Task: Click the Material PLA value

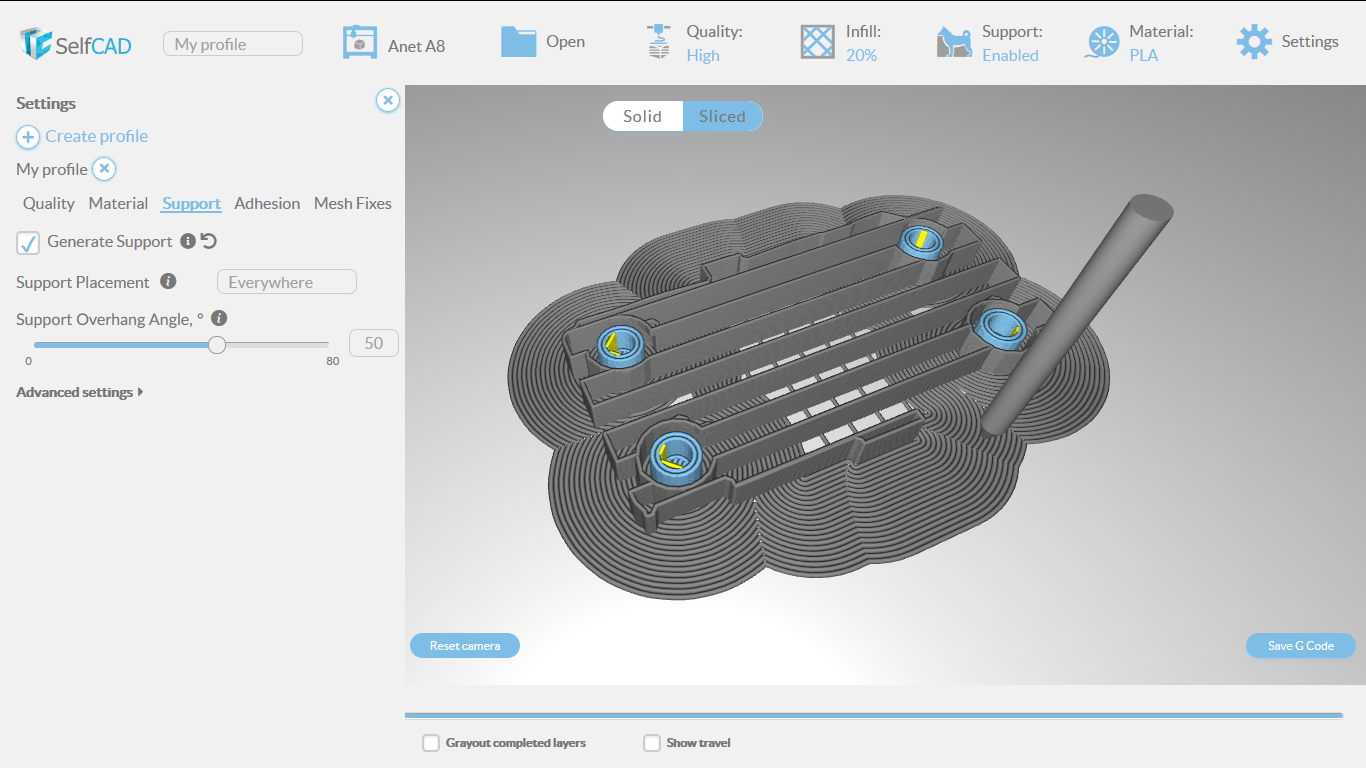Action: (x=1144, y=56)
